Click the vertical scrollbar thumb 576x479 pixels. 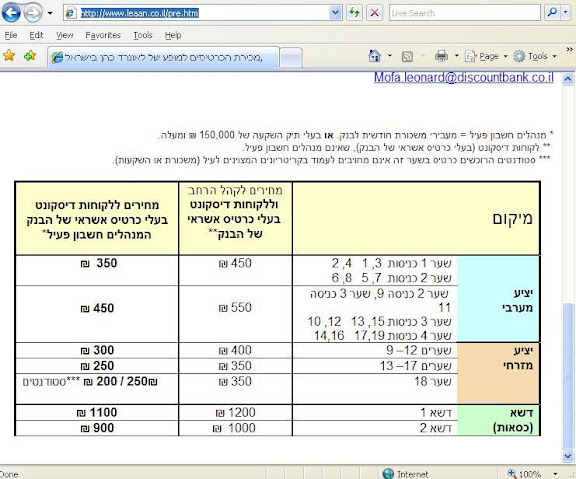click(x=568, y=376)
